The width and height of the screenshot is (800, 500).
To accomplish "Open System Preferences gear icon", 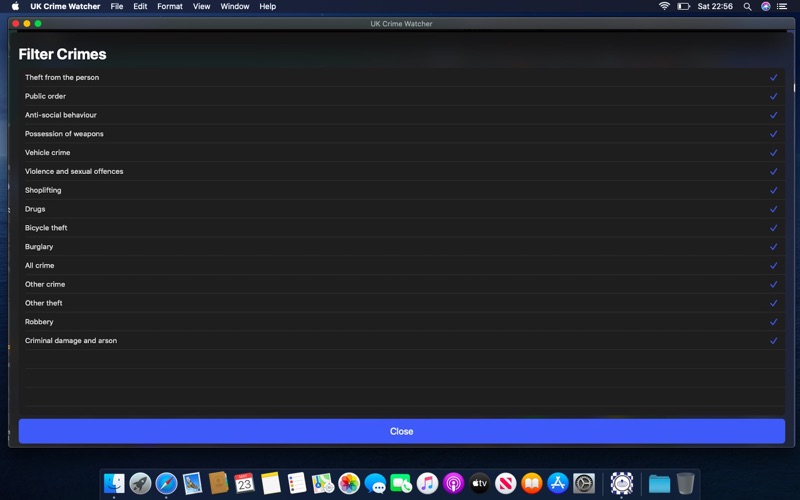I will pos(584,483).
